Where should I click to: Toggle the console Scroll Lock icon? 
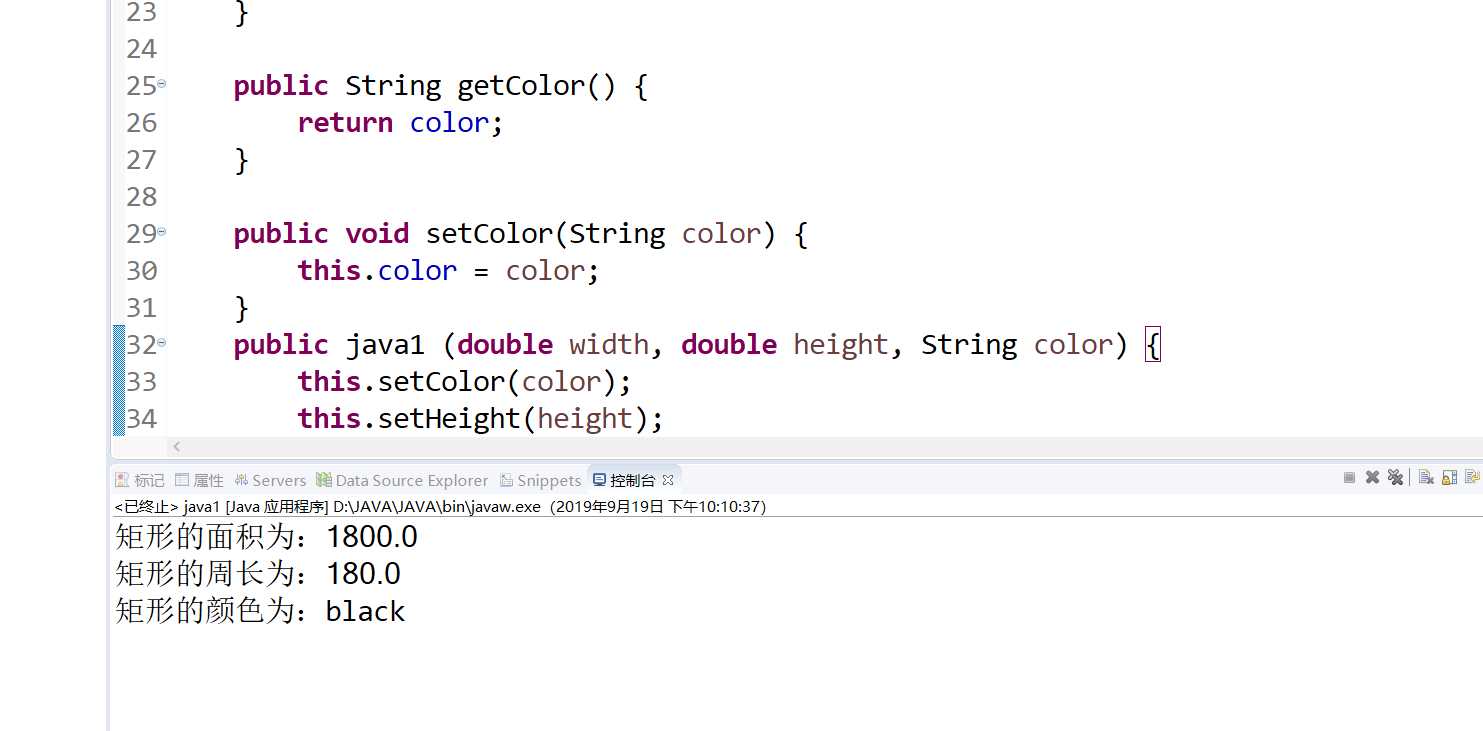point(1449,478)
